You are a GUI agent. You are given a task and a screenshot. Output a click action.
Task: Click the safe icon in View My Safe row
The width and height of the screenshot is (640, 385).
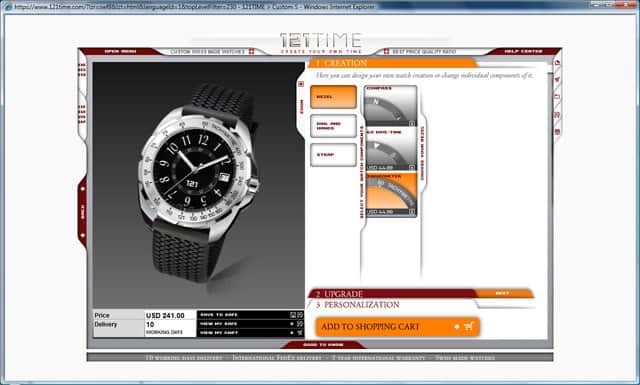coord(300,324)
